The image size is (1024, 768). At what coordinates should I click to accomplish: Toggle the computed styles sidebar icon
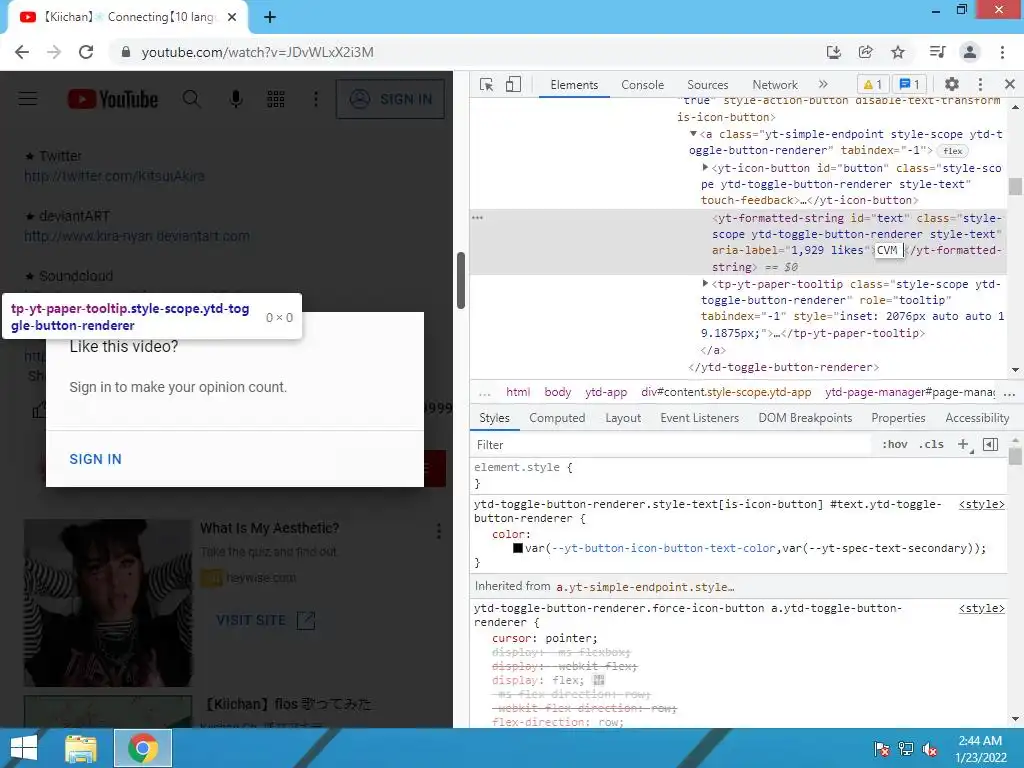click(x=991, y=444)
